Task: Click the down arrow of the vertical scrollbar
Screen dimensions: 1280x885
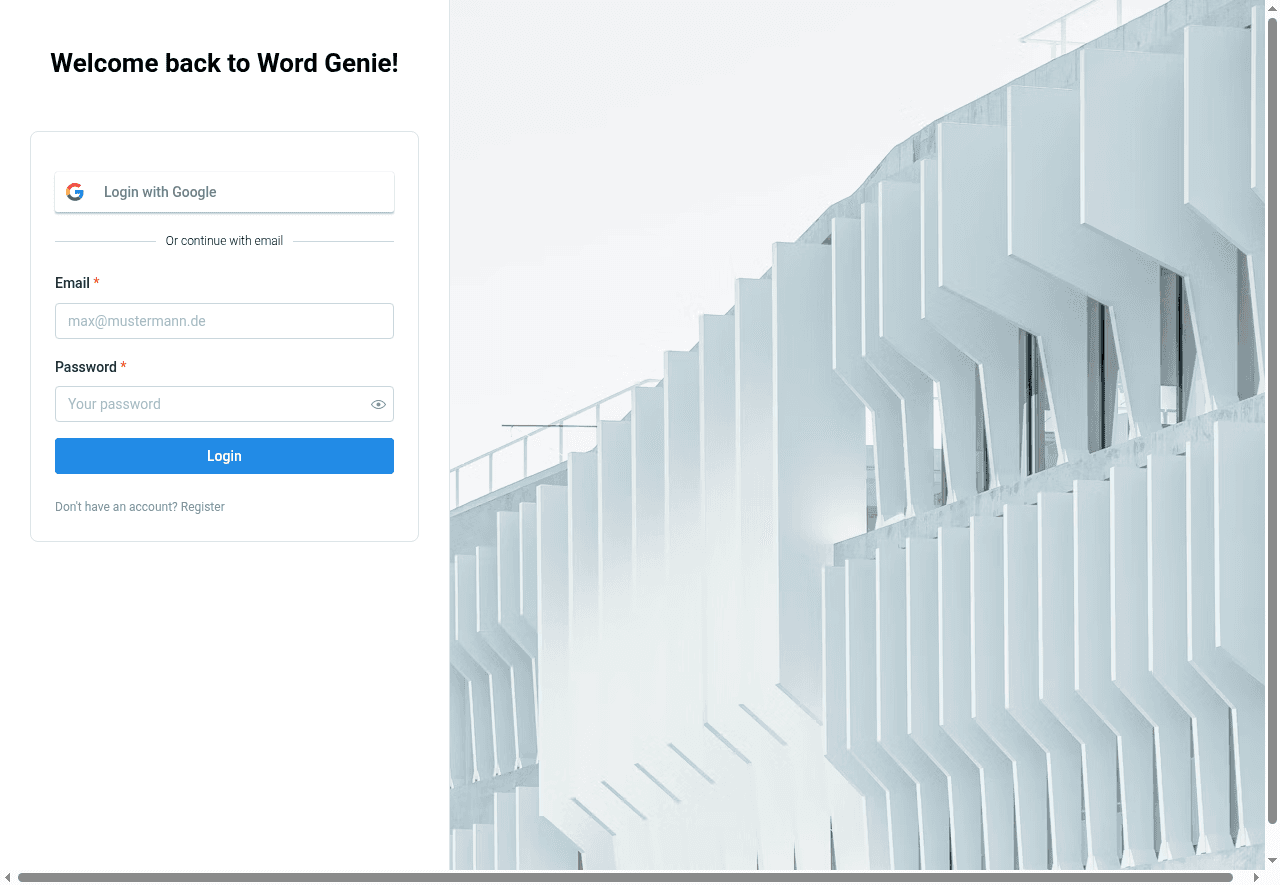Action: [x=1272, y=860]
